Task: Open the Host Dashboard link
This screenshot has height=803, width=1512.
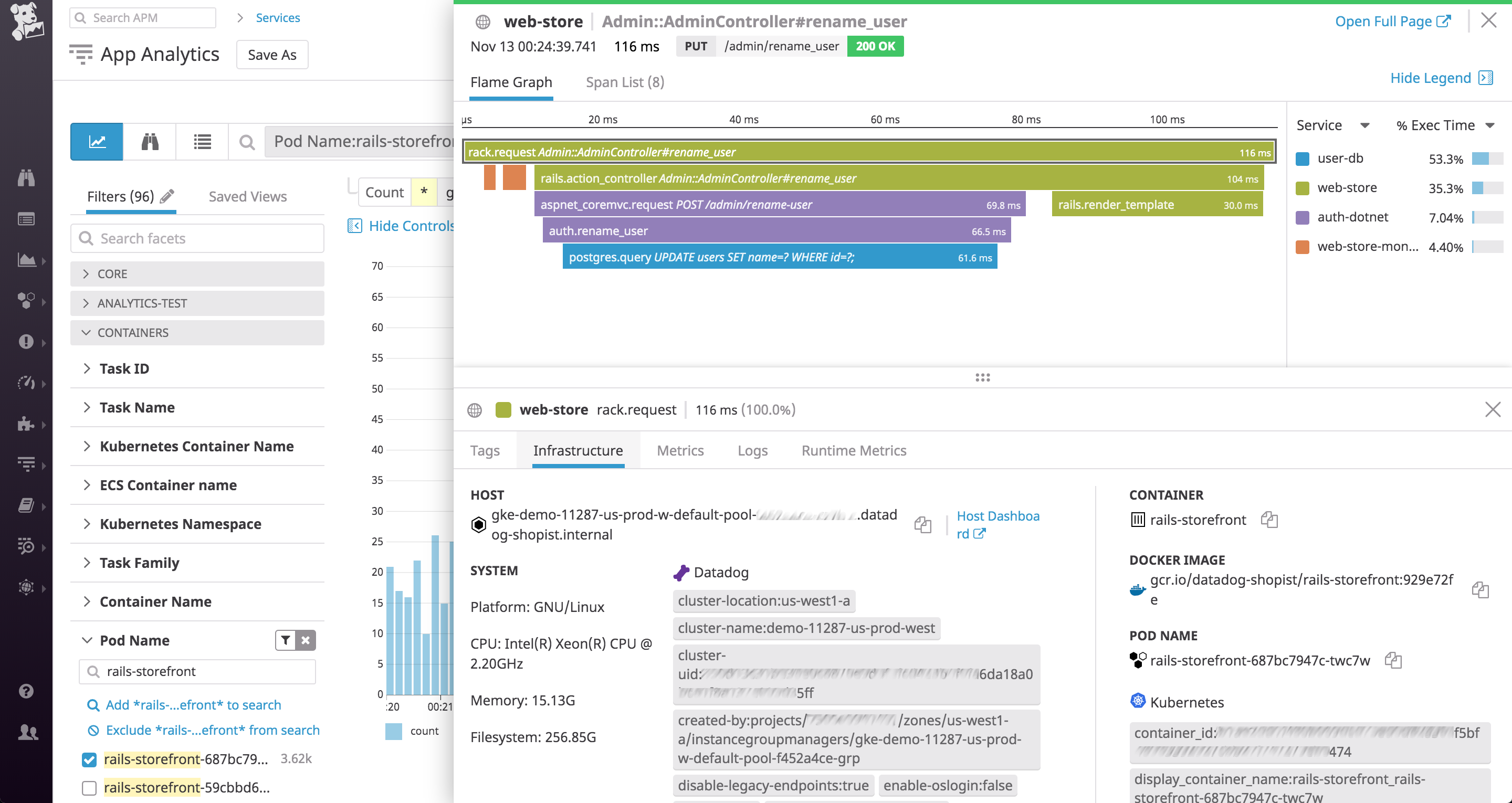Action: coord(997,524)
